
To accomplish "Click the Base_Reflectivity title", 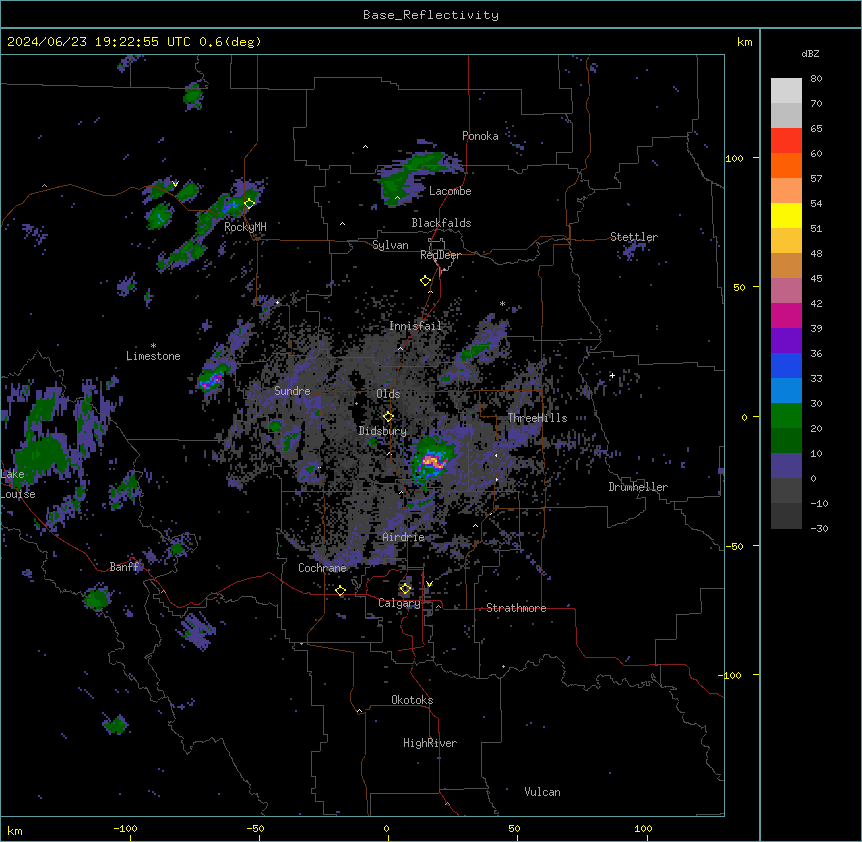I will coord(431,15).
